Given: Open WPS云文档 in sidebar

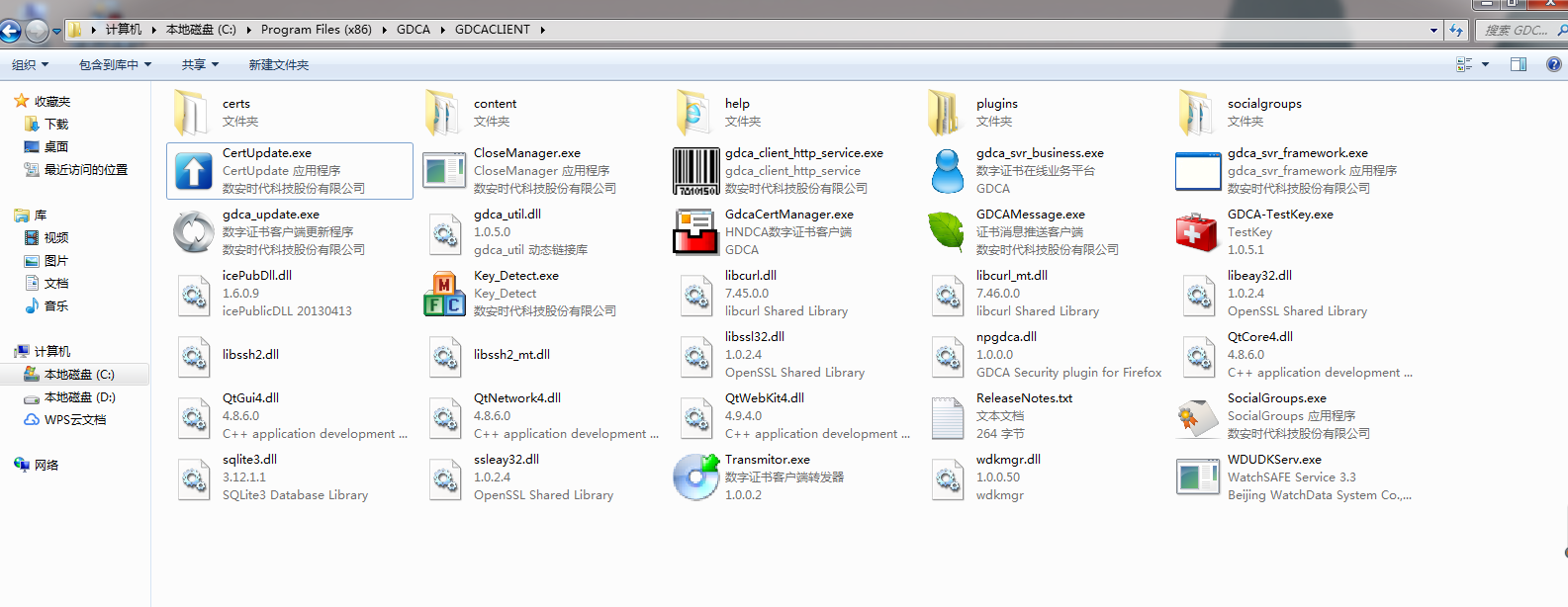Looking at the screenshot, I should point(75,419).
